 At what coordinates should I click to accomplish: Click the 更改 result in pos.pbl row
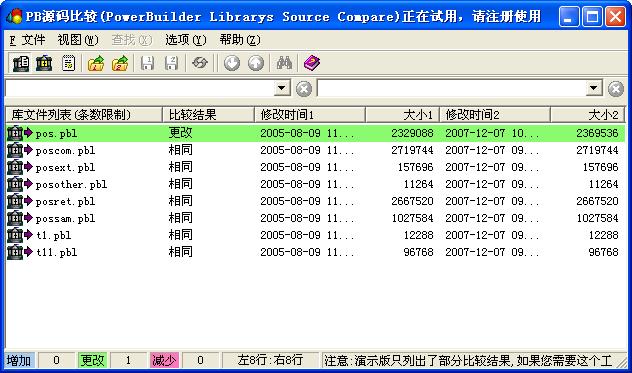pyautogui.click(x=181, y=133)
